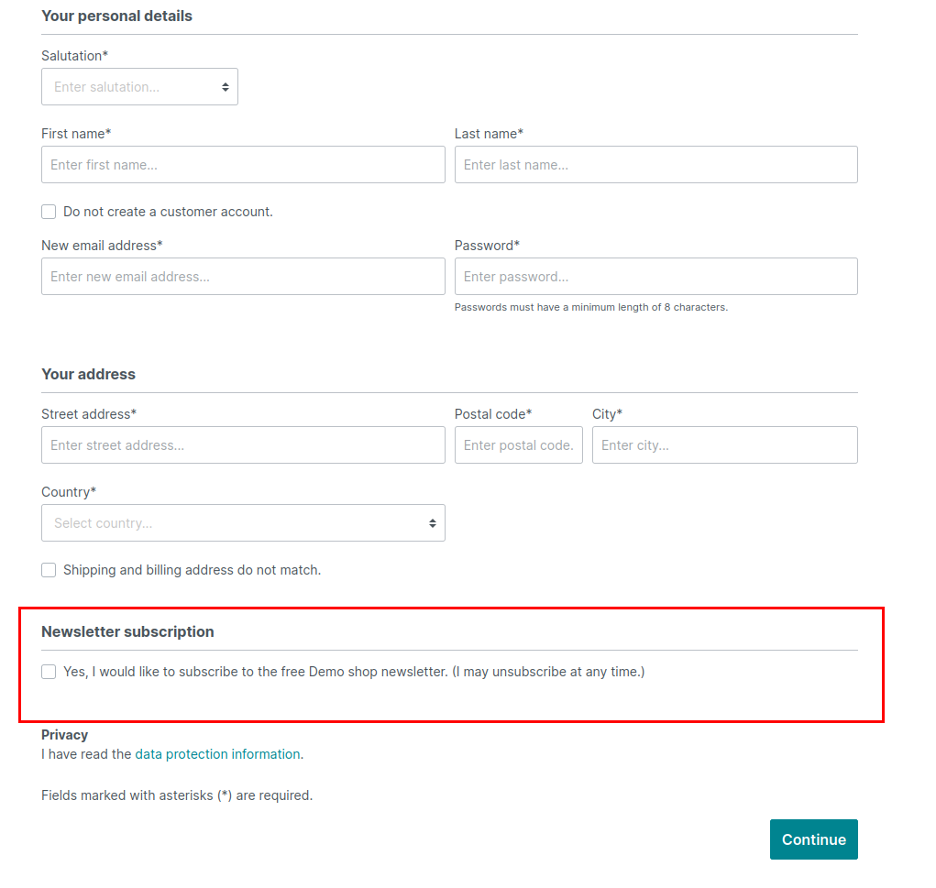Click the "Your personal details" heading
This screenshot has height=888, width=936.
click(x=116, y=16)
